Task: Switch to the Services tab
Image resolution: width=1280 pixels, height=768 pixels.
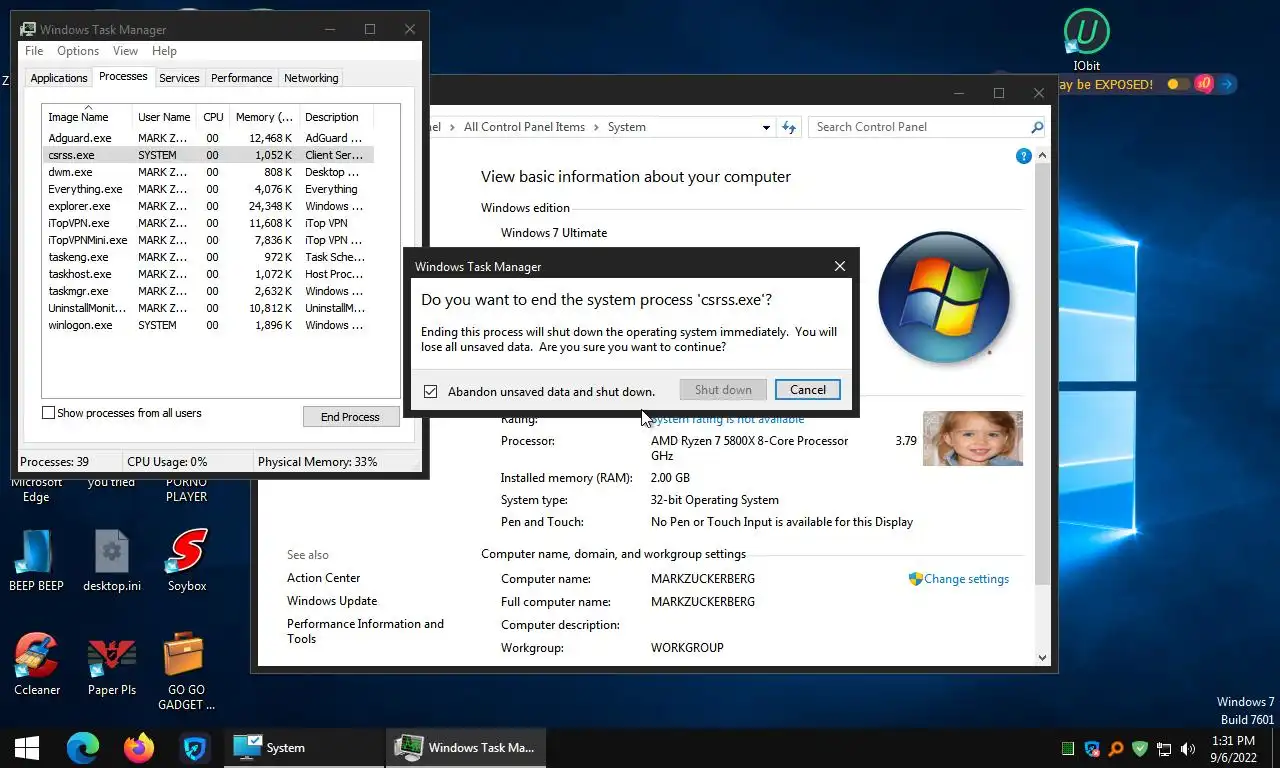Action: point(179,78)
